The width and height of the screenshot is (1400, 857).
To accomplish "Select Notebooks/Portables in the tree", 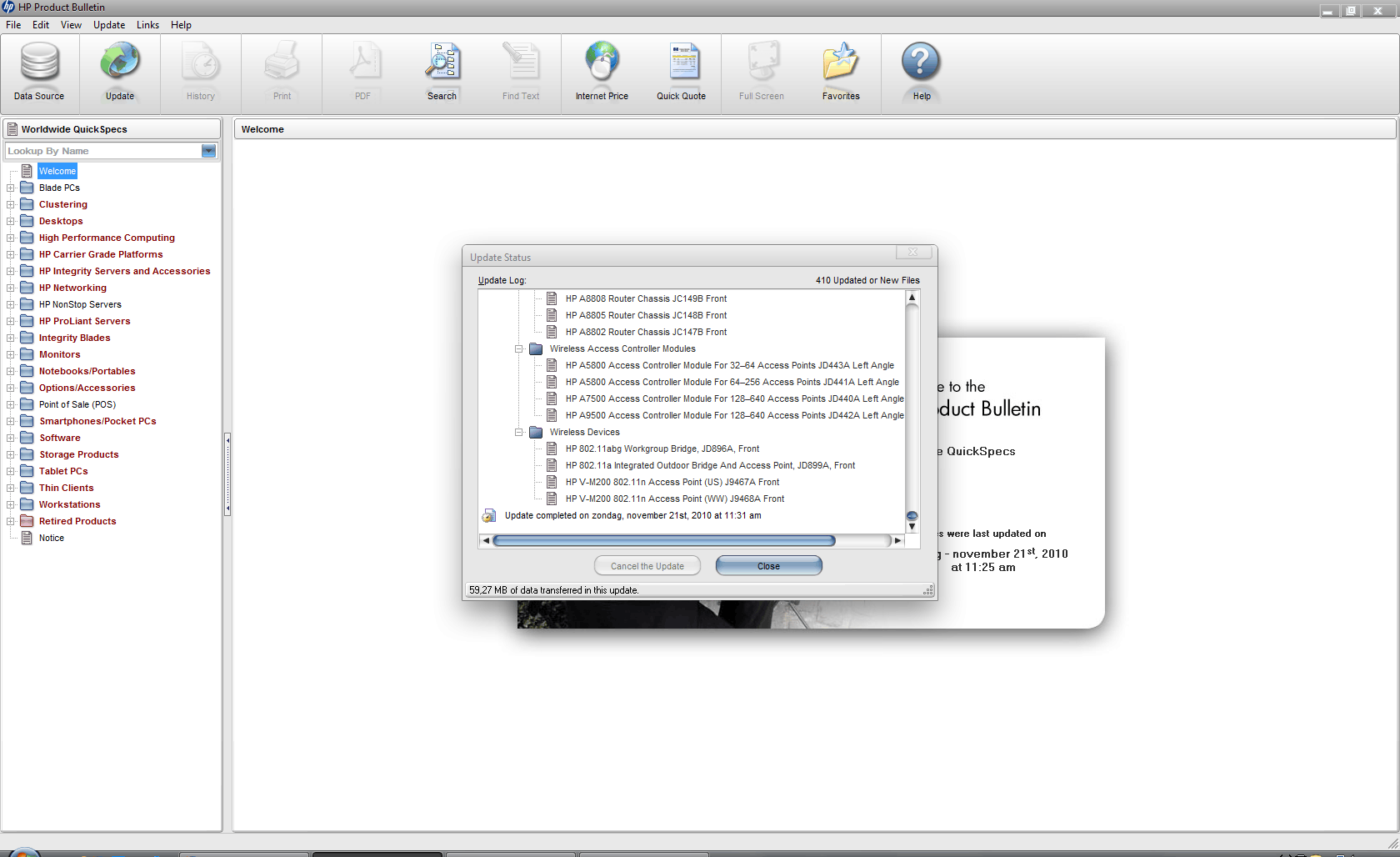I will pos(87,371).
